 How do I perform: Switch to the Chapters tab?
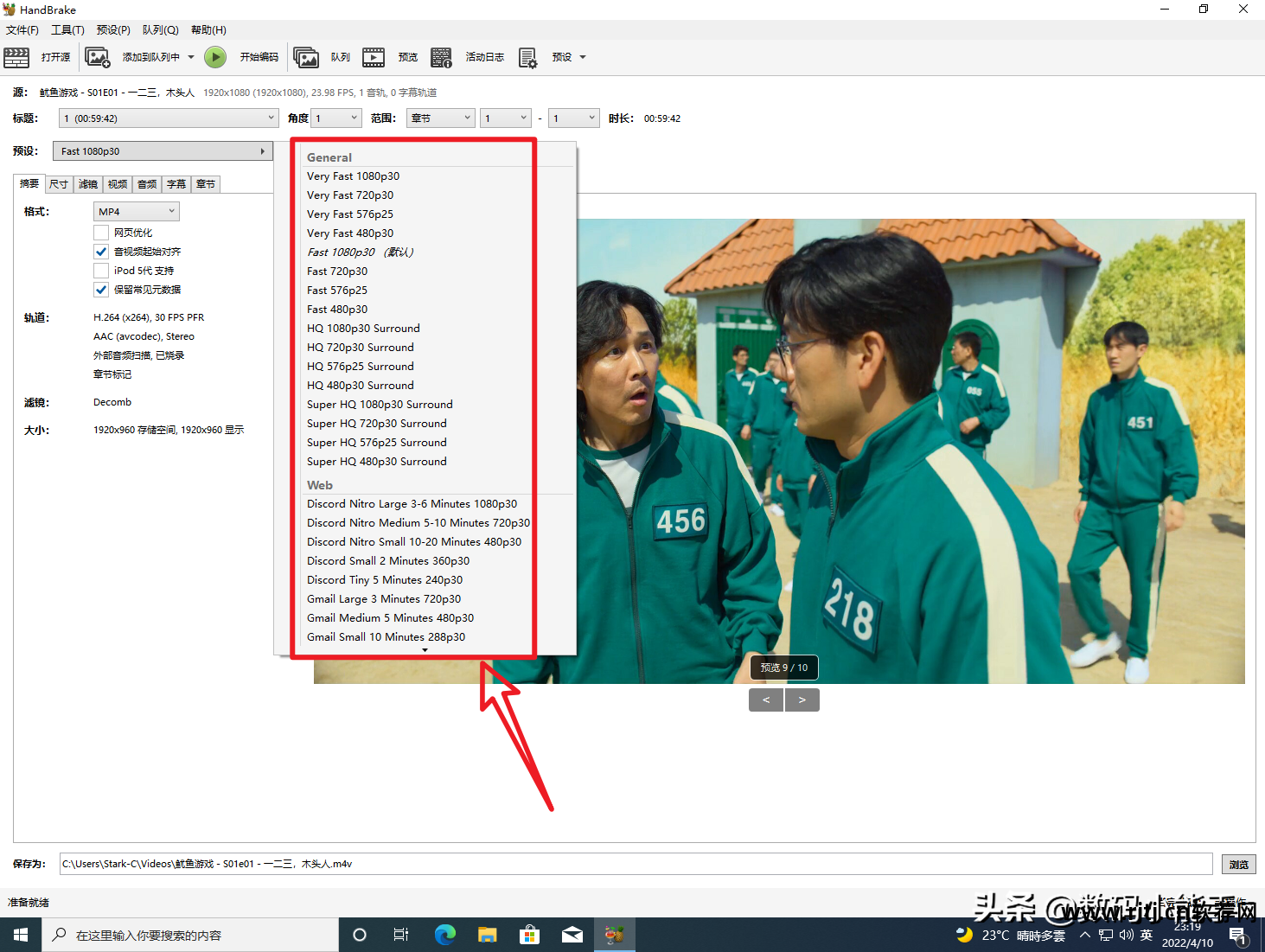click(x=206, y=184)
